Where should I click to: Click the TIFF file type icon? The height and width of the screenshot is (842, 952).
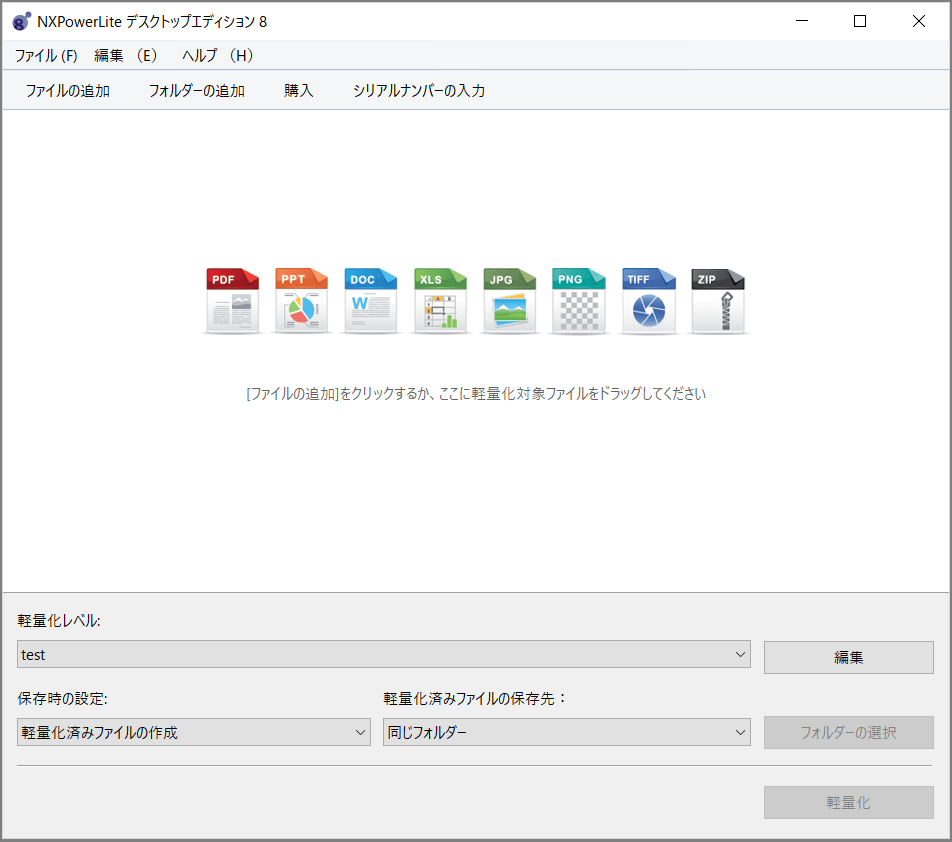[x=648, y=300]
